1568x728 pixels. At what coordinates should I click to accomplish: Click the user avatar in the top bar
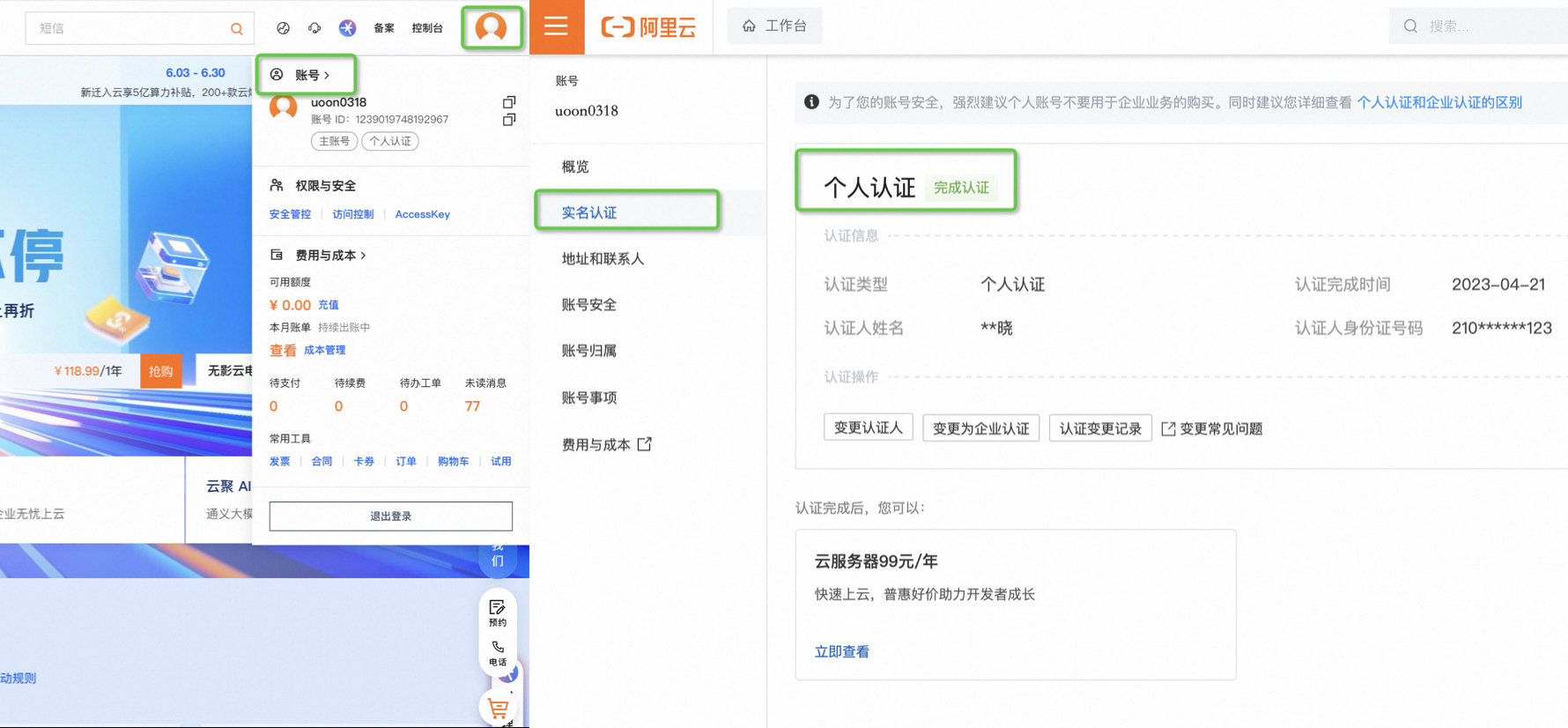tap(491, 27)
